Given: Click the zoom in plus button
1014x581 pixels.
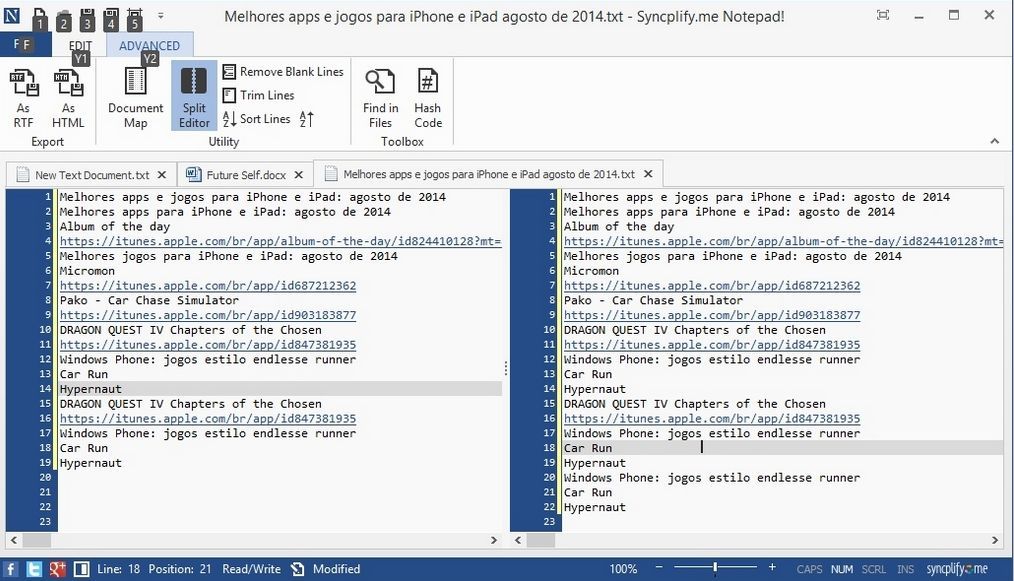Looking at the screenshot, I should click(x=772, y=567).
